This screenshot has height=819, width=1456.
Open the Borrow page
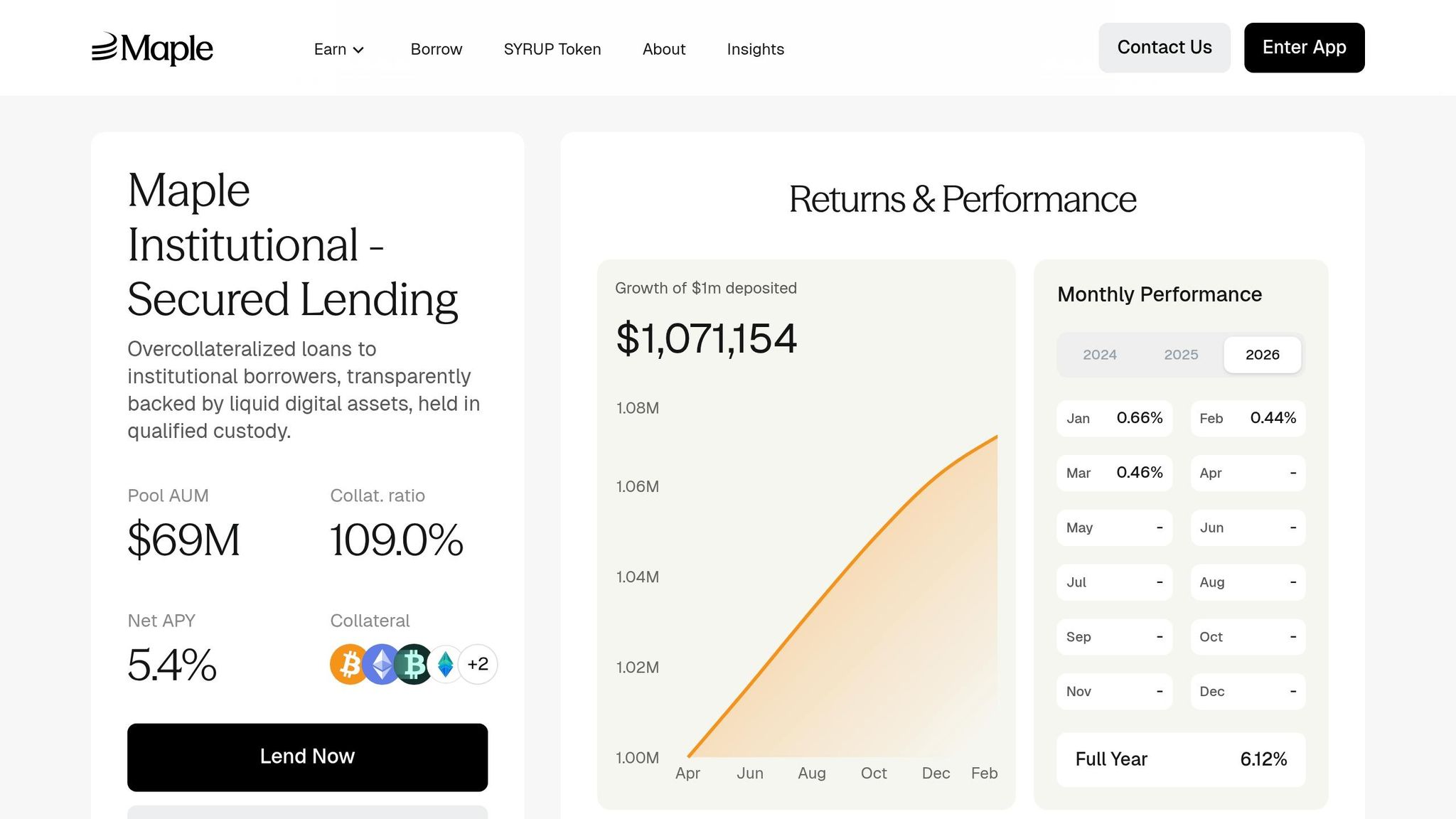point(437,49)
